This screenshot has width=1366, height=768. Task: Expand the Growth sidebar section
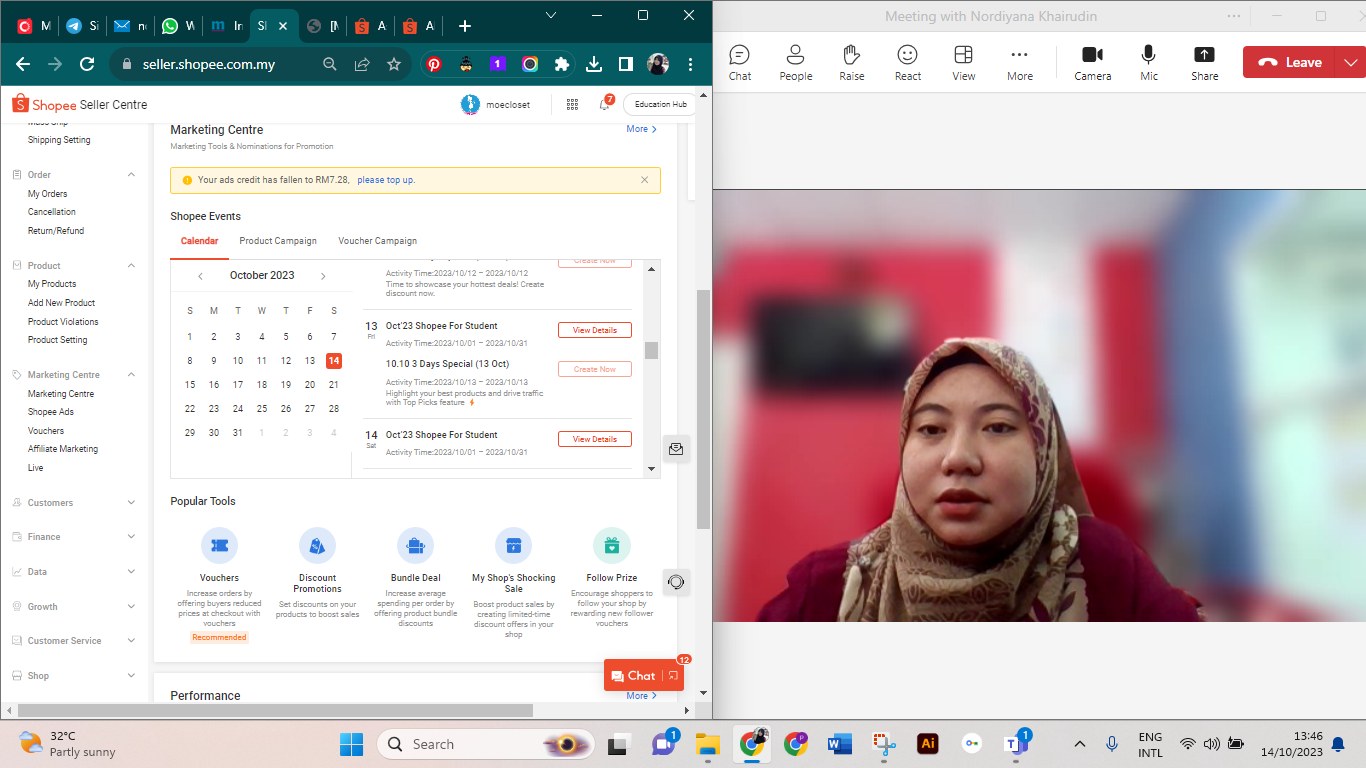tap(131, 607)
